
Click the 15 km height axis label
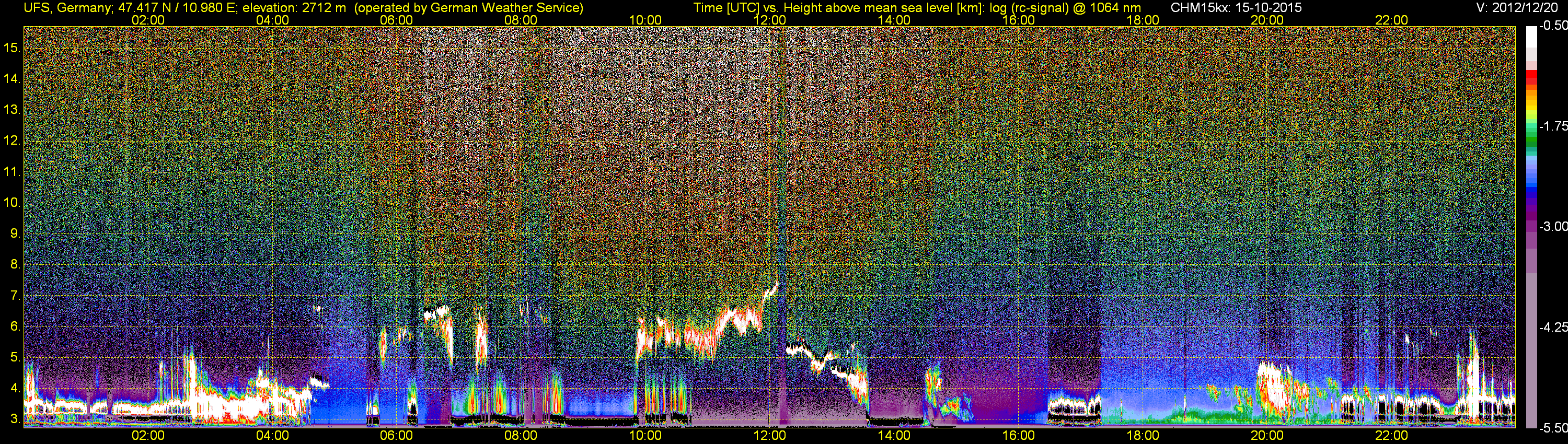click(12, 48)
